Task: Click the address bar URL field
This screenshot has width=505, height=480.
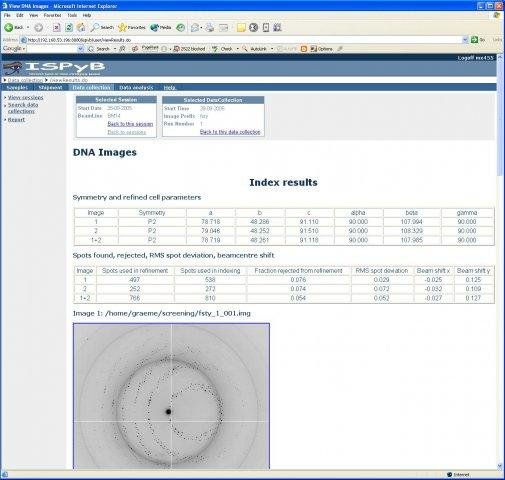Action: (x=243, y=40)
